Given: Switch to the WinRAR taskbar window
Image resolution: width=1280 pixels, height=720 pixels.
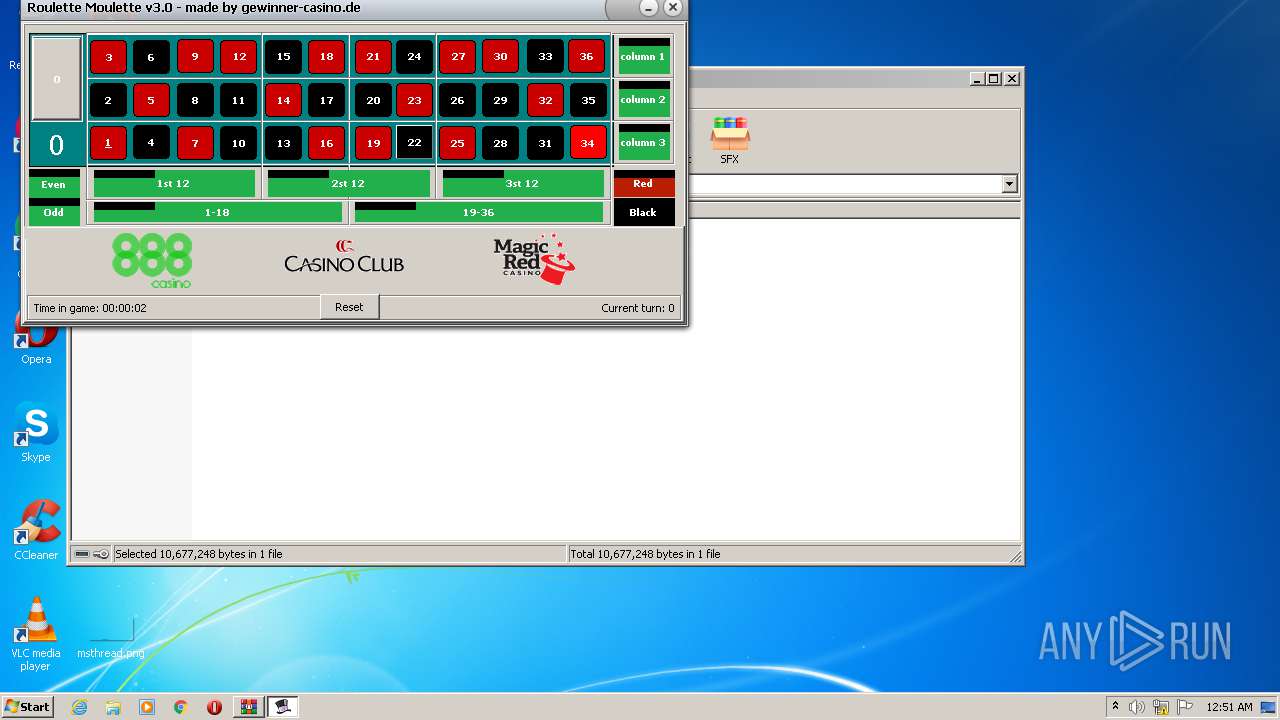Looking at the screenshot, I should pyautogui.click(x=248, y=707).
